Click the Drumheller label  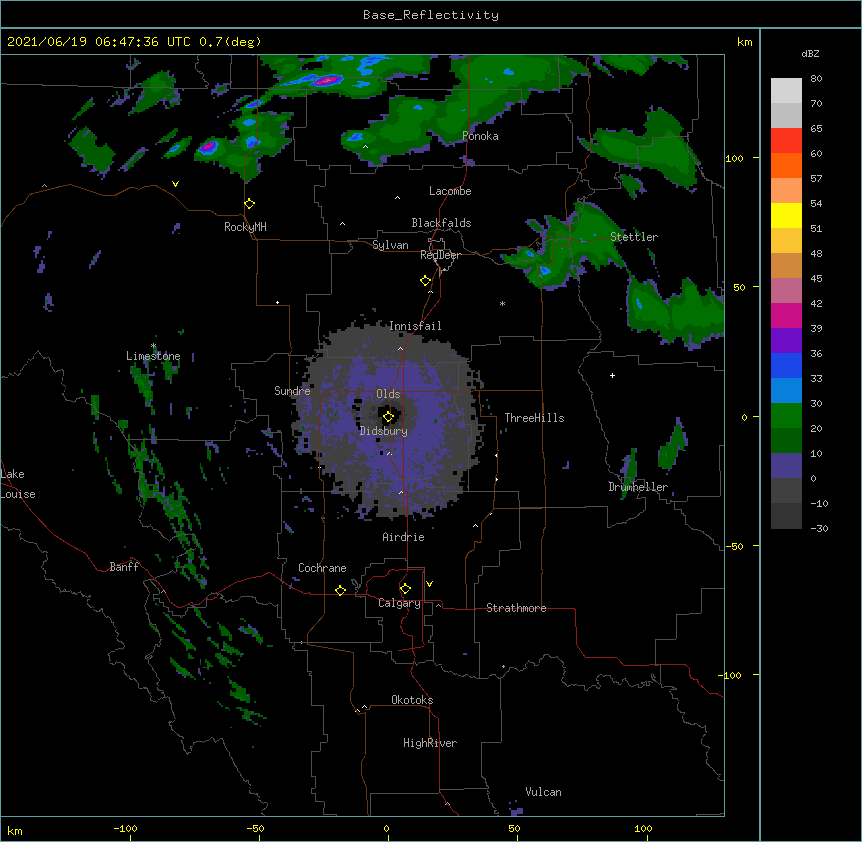[638, 487]
